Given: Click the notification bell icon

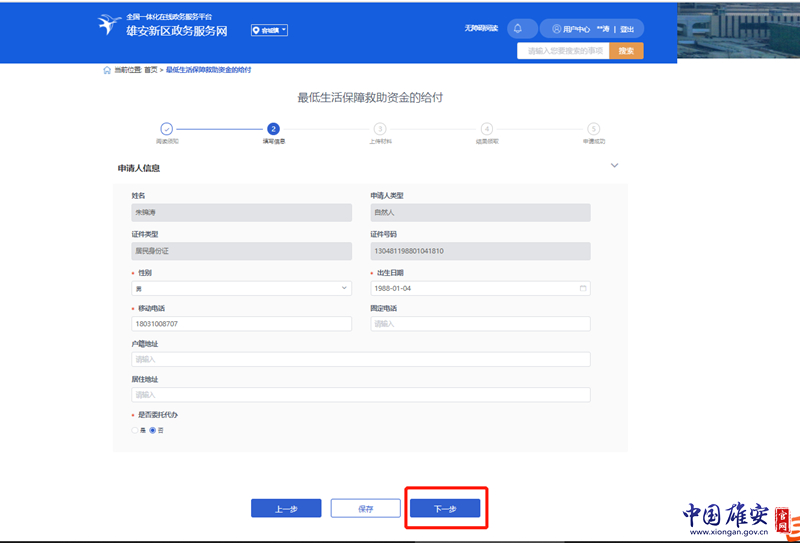Looking at the screenshot, I should [518, 29].
